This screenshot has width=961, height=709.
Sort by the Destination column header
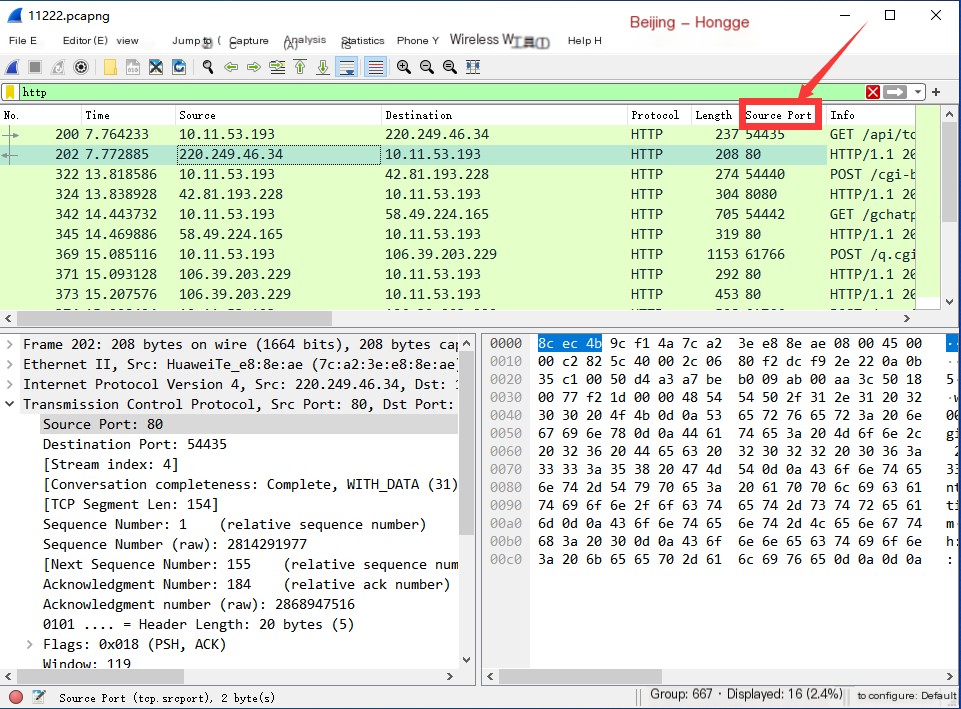[505, 115]
